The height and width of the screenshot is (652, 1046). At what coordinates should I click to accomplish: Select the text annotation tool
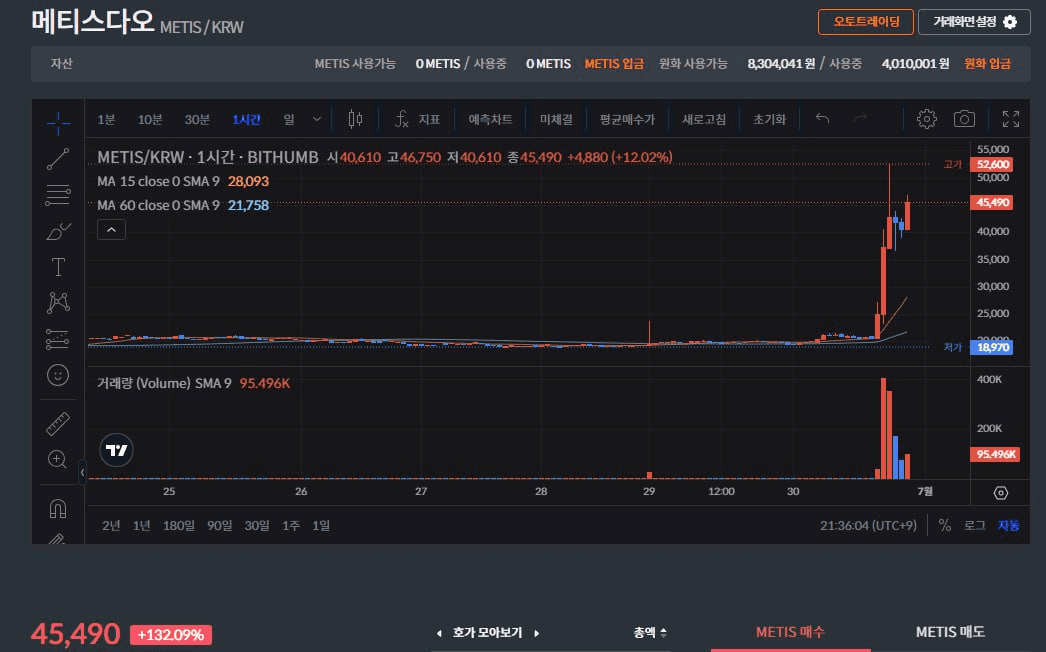pos(58,267)
